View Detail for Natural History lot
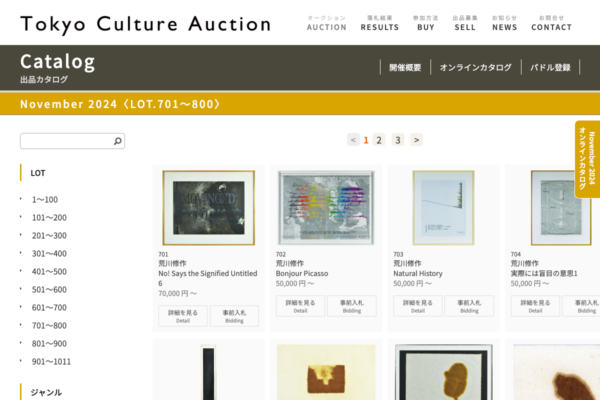This screenshot has width=600, height=400. 418,306
